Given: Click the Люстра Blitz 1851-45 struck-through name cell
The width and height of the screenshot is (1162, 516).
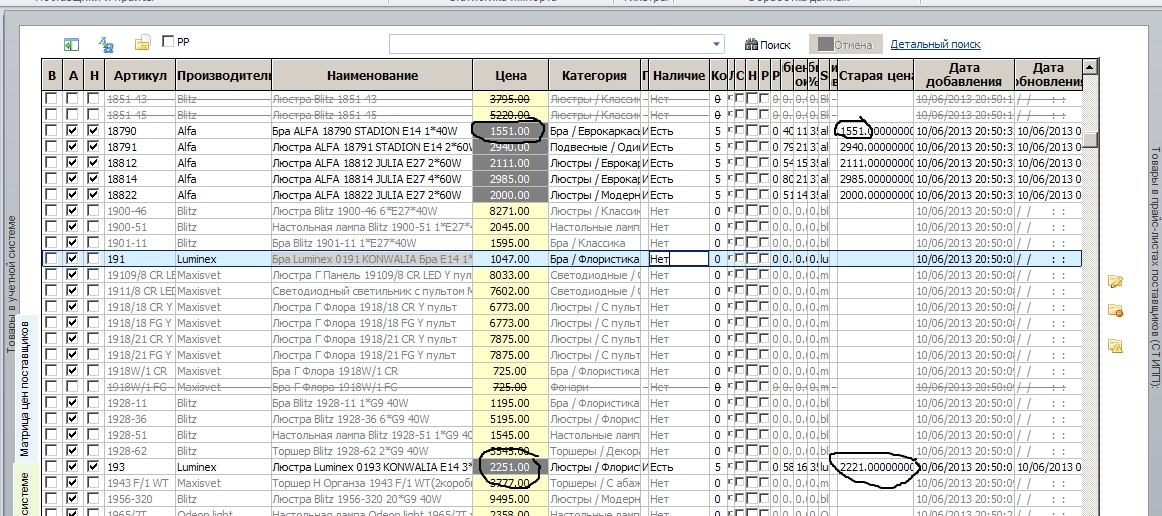Looking at the screenshot, I should pyautogui.click(x=372, y=115).
